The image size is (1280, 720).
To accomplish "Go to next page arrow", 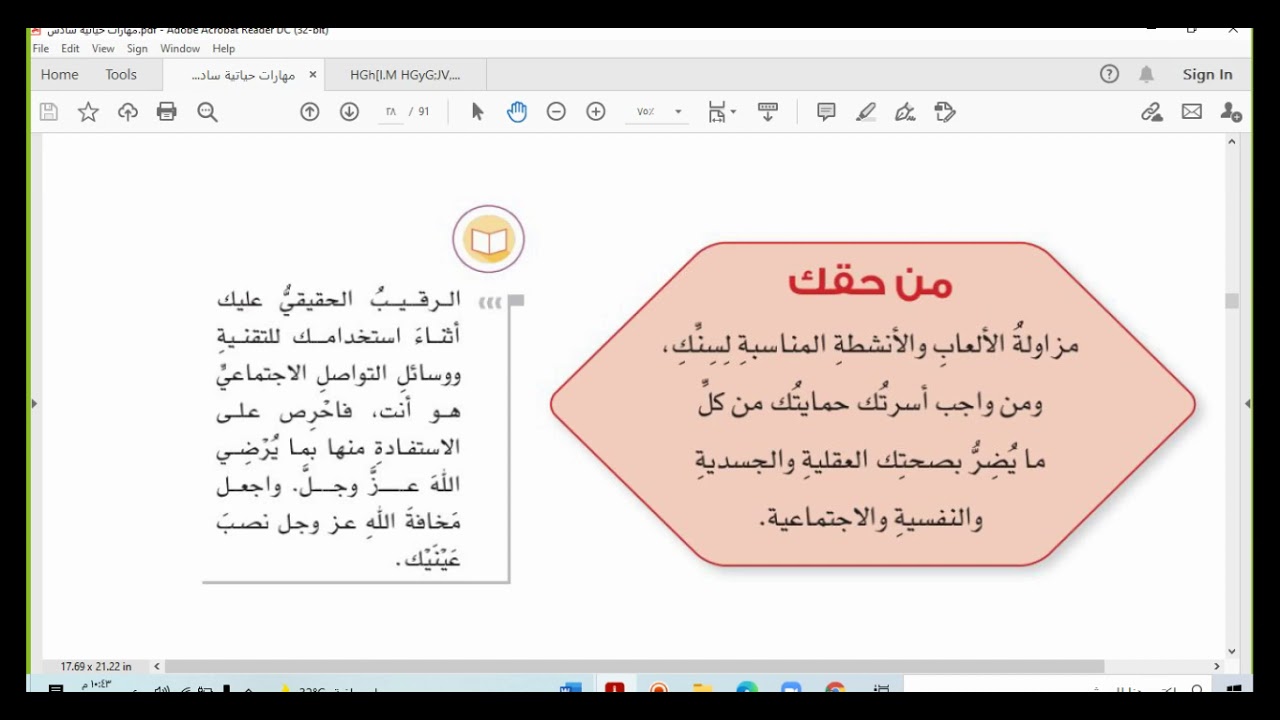I will (349, 112).
